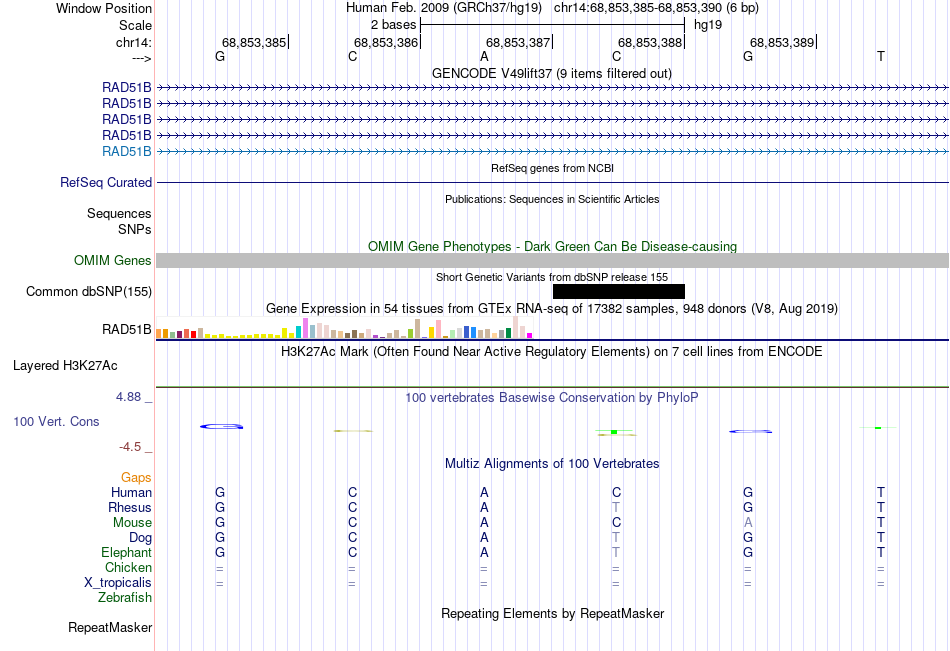The width and height of the screenshot is (950, 651).
Task: Select the Human species row label
Action: (131, 492)
